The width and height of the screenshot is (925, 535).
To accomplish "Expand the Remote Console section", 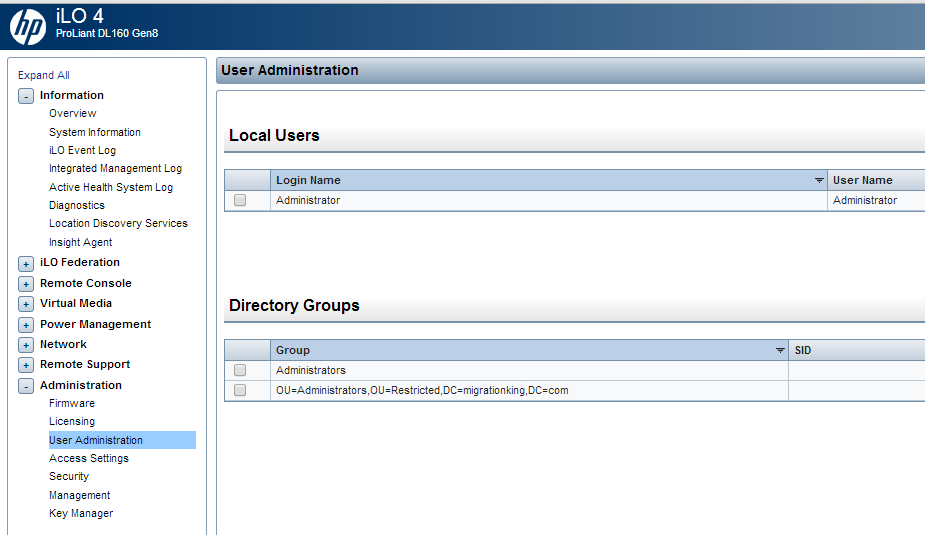I will pos(26,284).
